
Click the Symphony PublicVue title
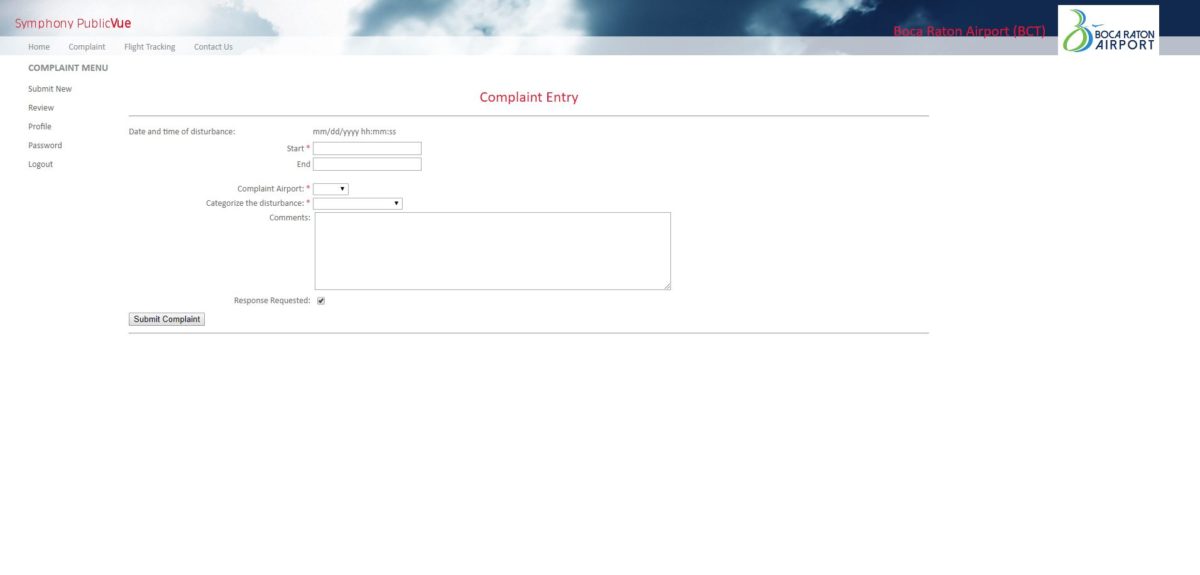coord(73,23)
